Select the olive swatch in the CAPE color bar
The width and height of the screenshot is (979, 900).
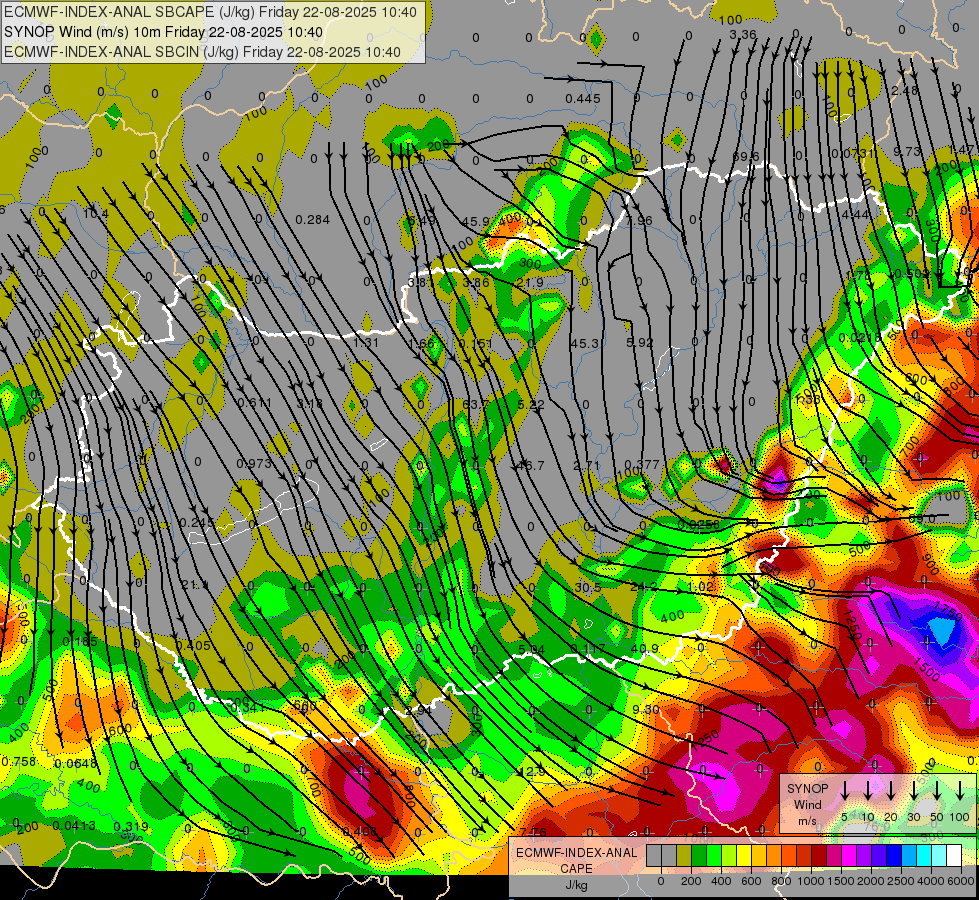pyautogui.click(x=684, y=856)
